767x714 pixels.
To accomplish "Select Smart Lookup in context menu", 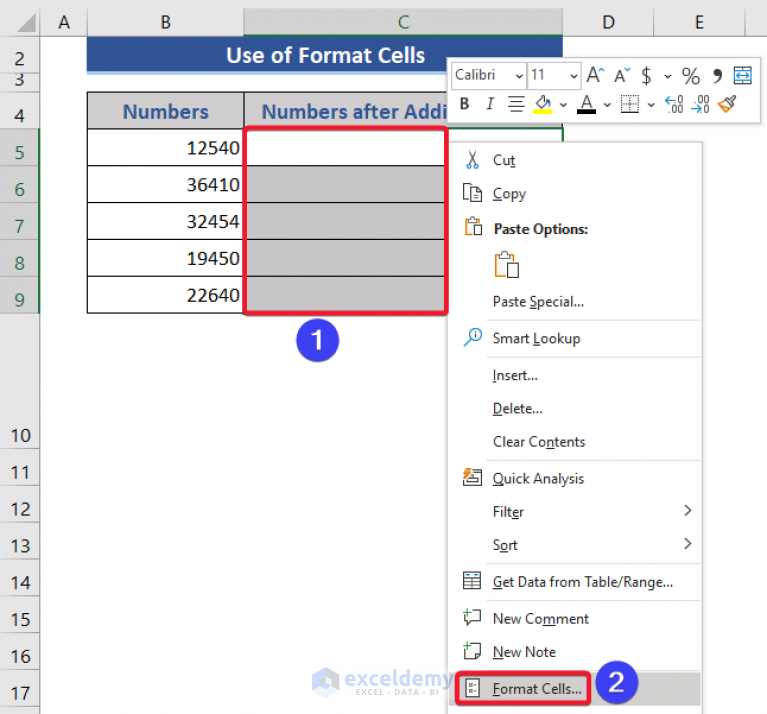I will [575, 338].
